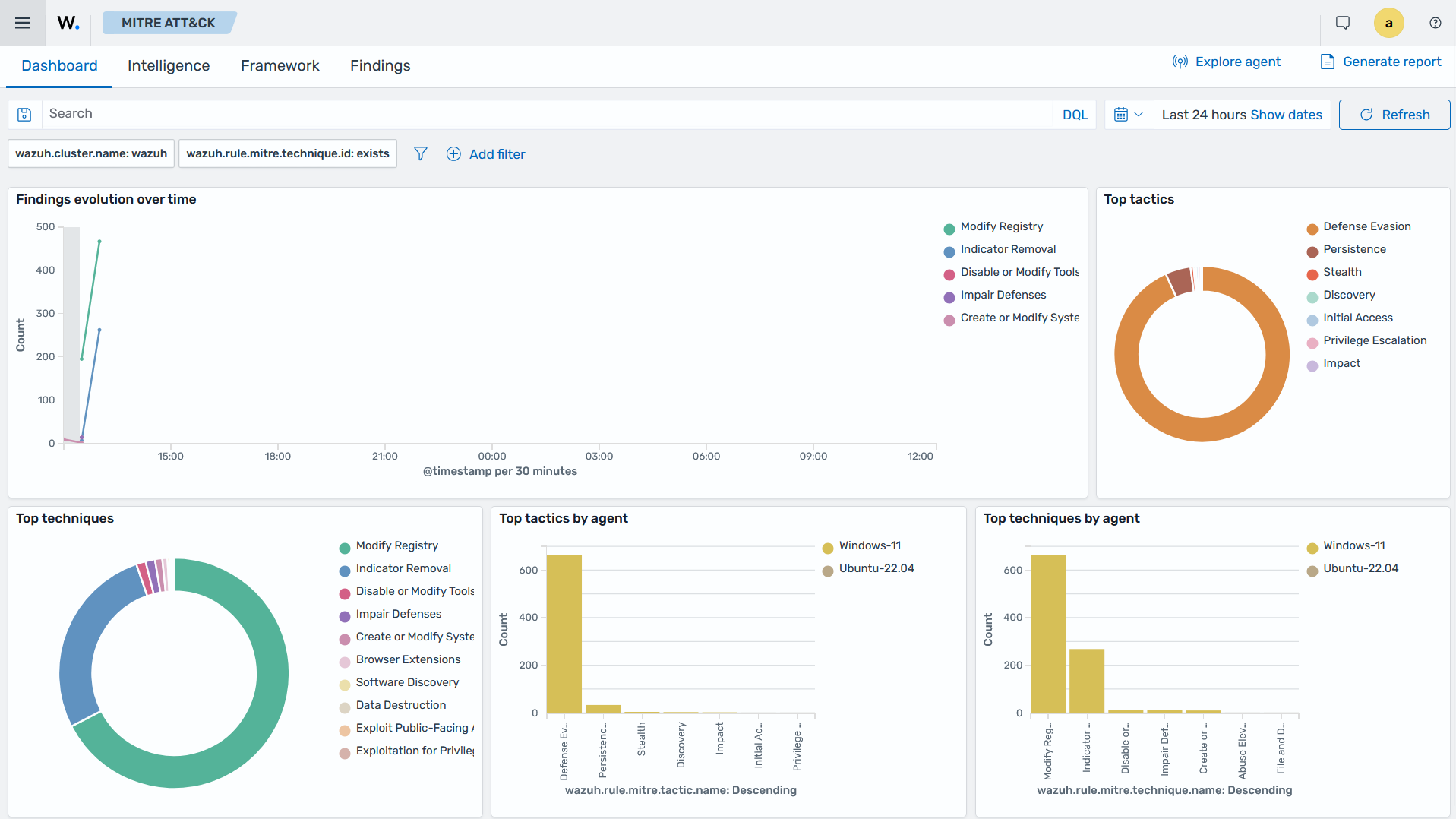Click the orange Defense Evasion donut segment

point(1202,430)
